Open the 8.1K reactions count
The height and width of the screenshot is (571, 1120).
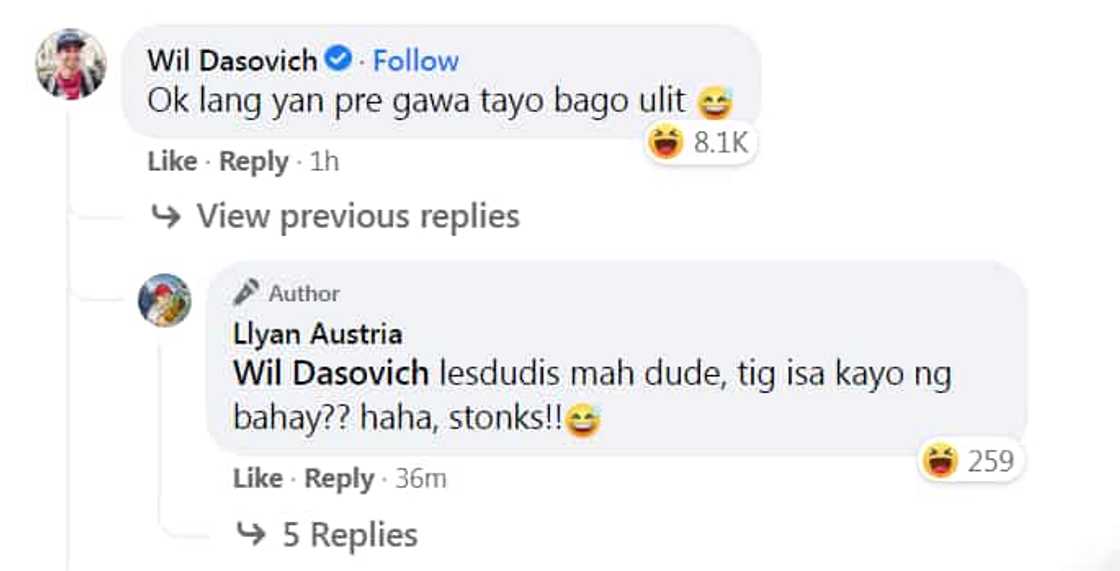pos(719,144)
